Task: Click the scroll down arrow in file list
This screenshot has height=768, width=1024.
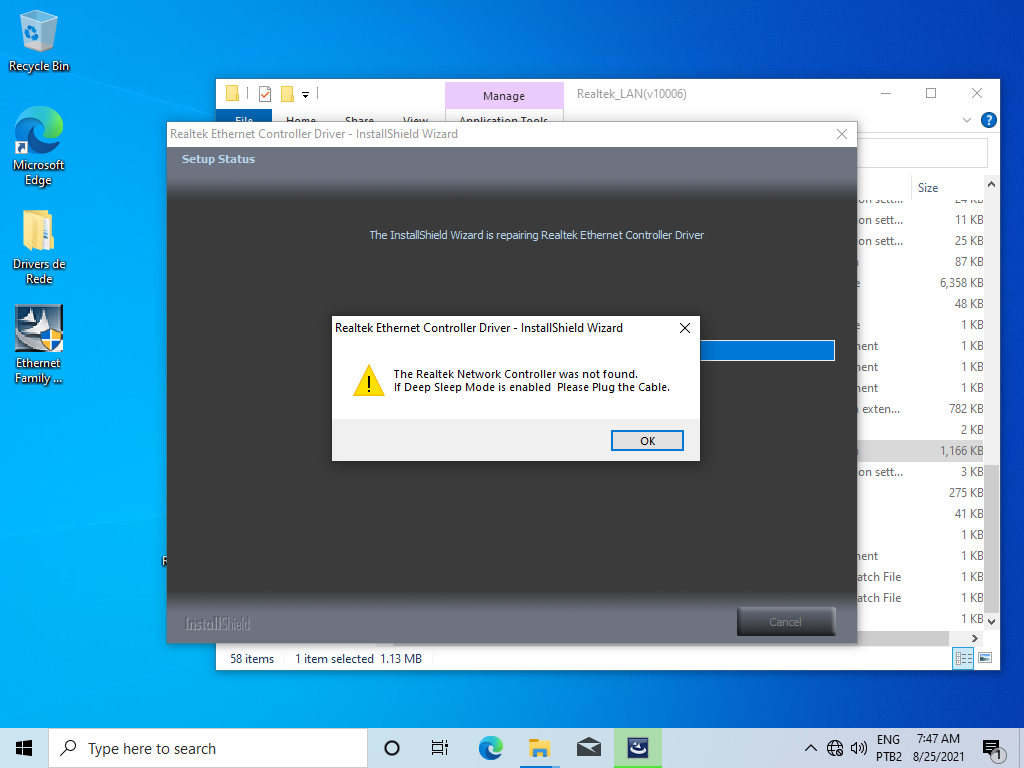Action: click(x=991, y=622)
